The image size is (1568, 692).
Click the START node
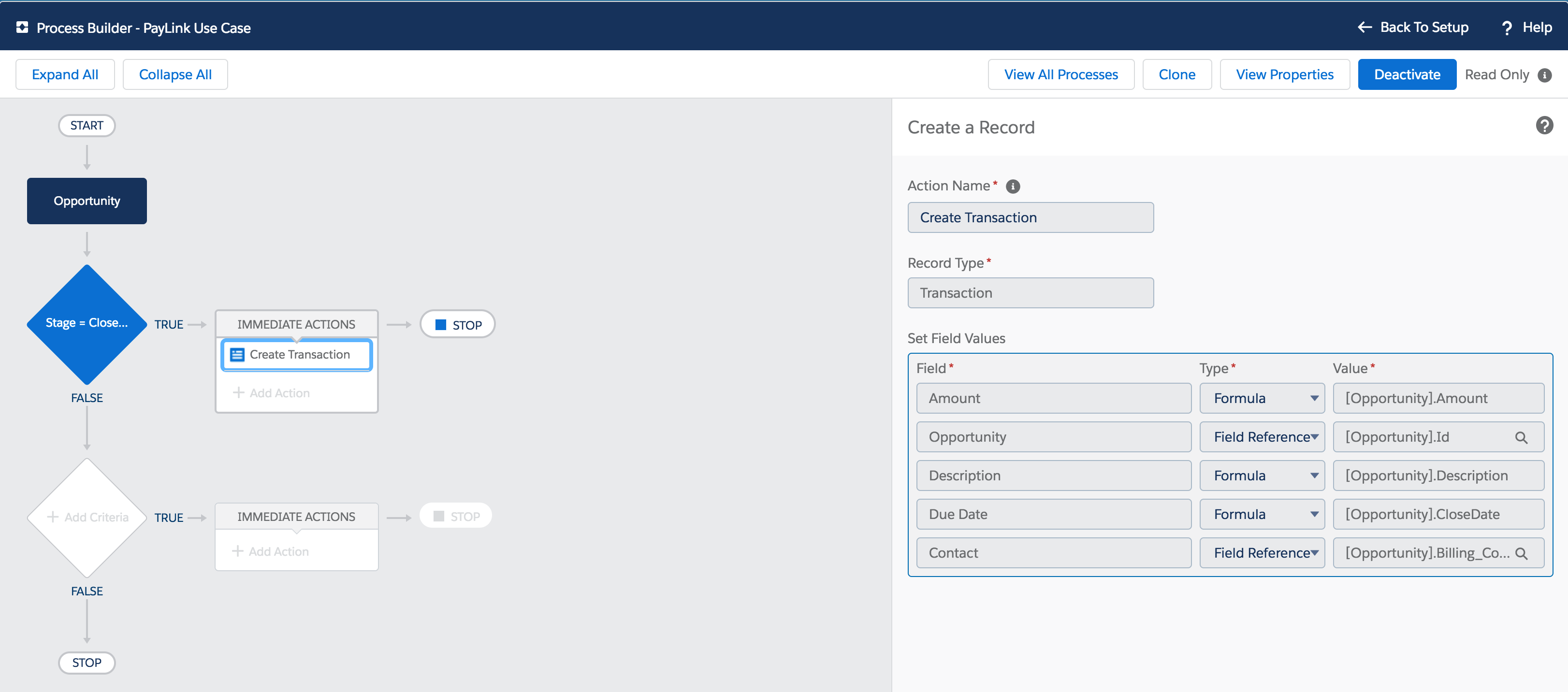point(87,126)
